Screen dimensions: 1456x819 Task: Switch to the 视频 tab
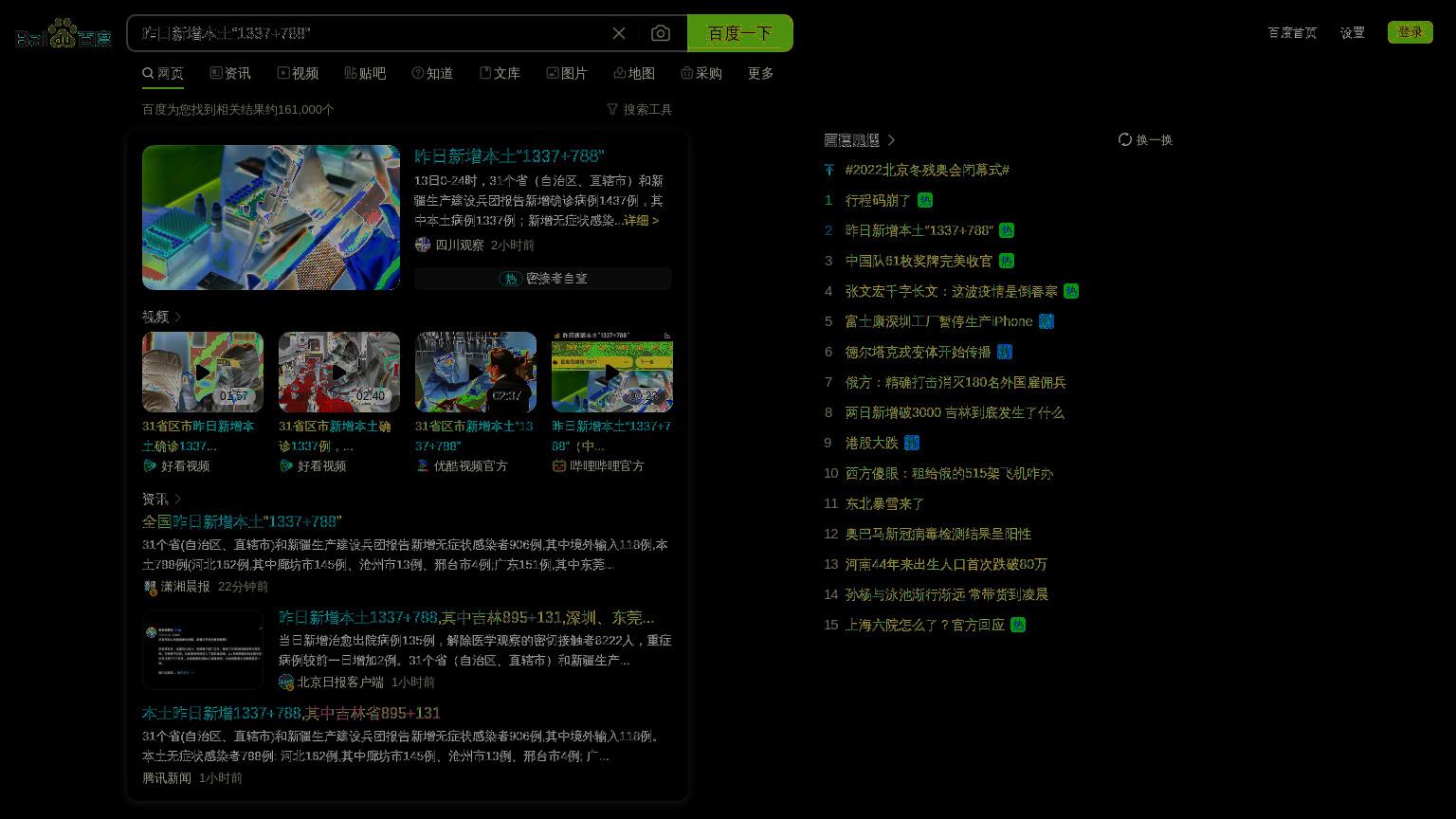298,73
